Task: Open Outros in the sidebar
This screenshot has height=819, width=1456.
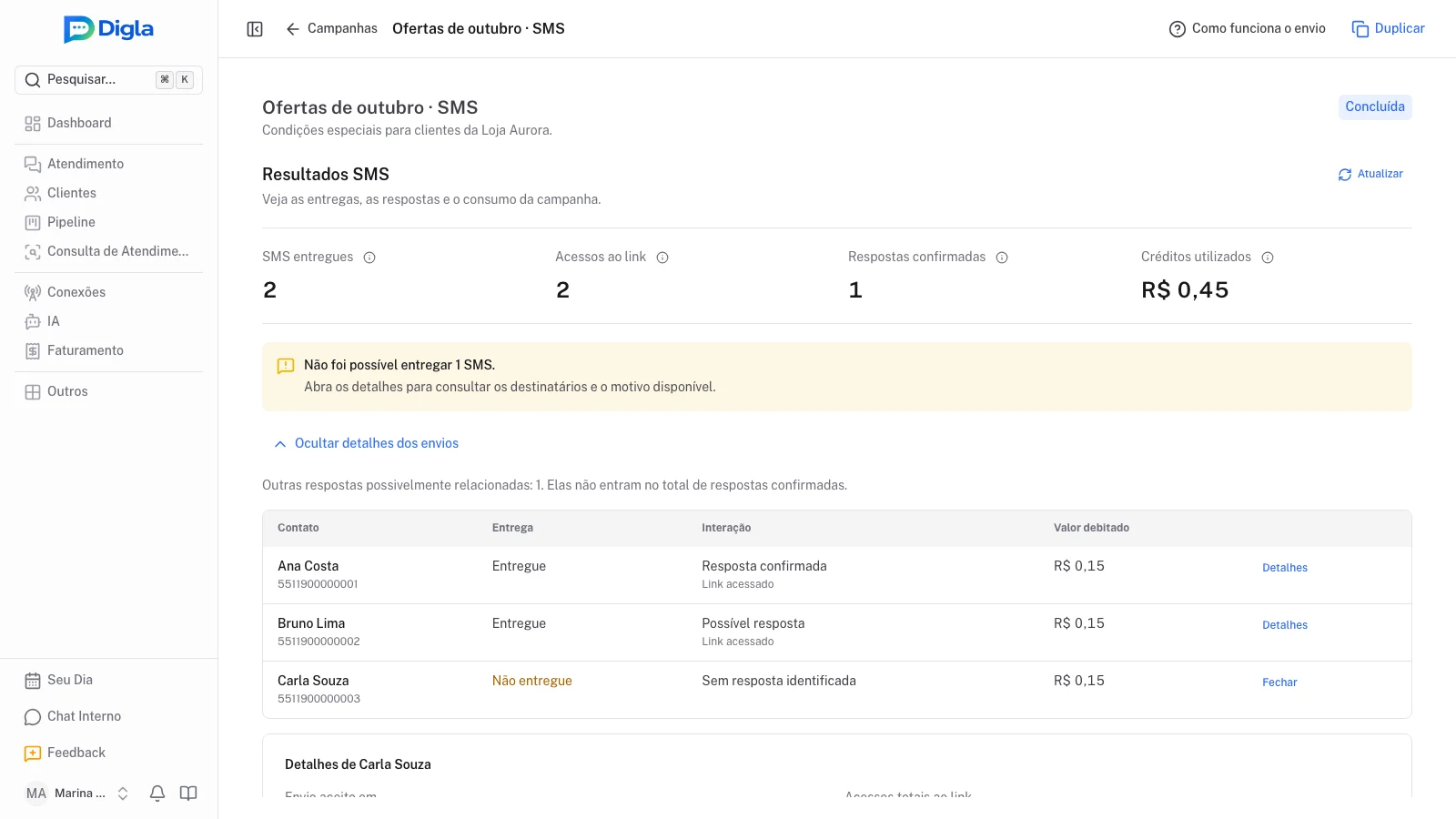Action: [108, 391]
